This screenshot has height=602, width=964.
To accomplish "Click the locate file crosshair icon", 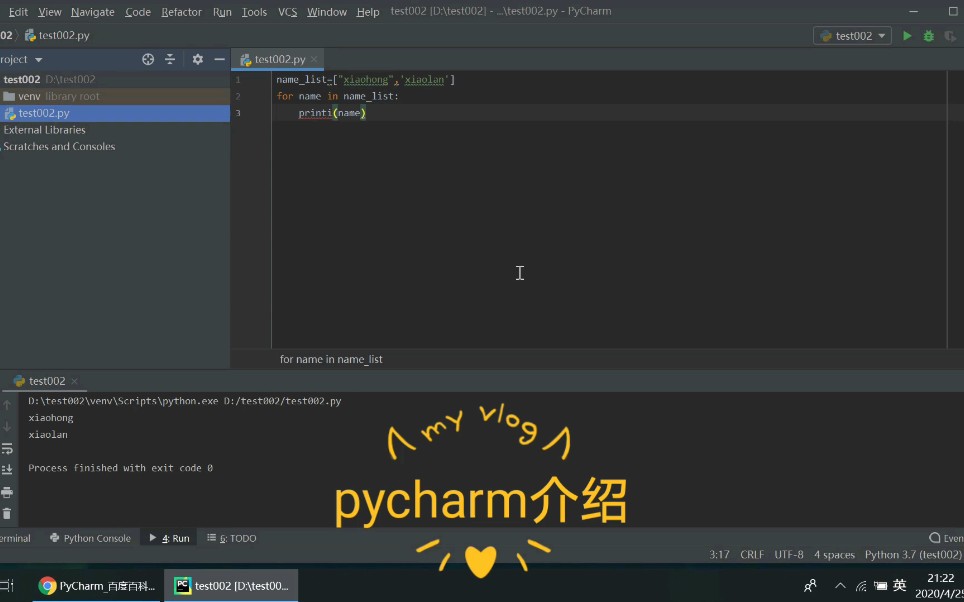I will [148, 59].
